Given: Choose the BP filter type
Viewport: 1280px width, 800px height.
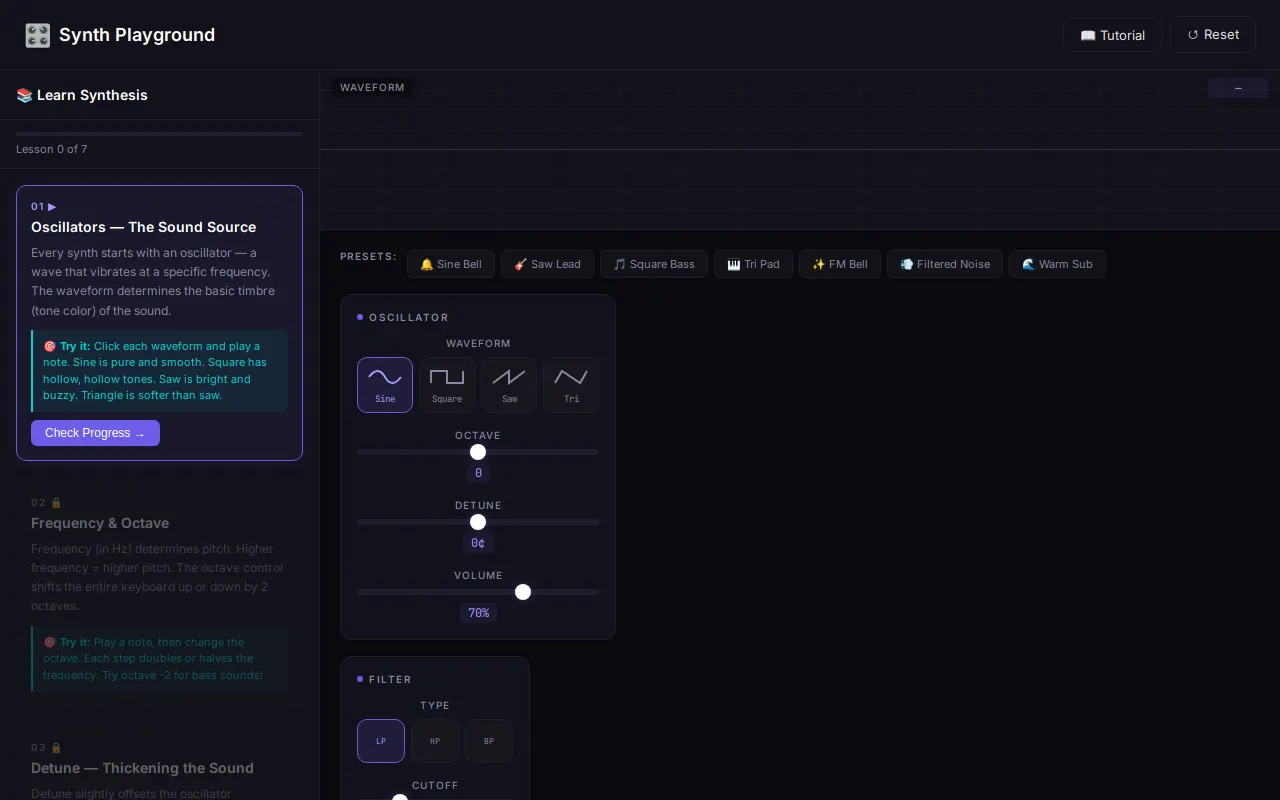Looking at the screenshot, I should pyautogui.click(x=489, y=741).
